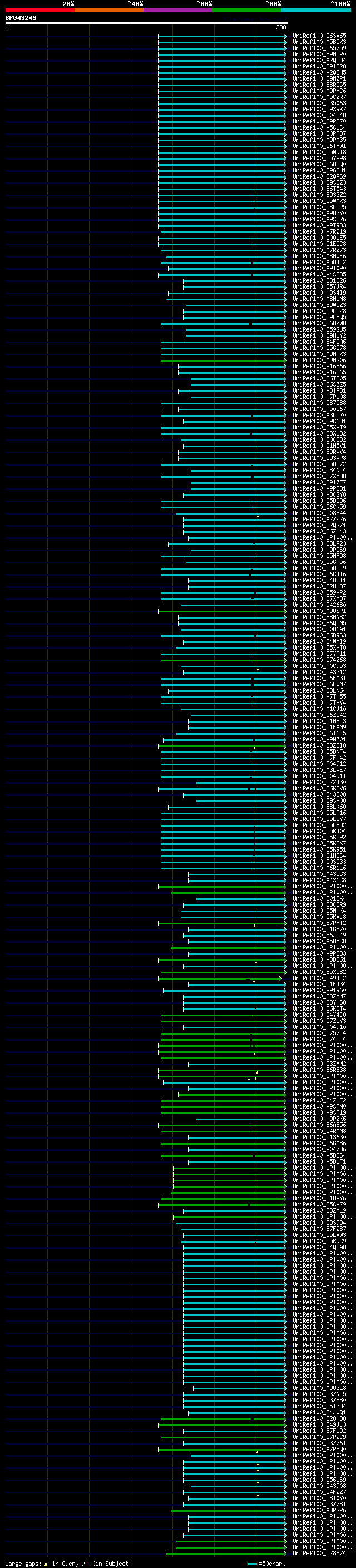Open hit UniRef100_C6SV65

(319, 36)
